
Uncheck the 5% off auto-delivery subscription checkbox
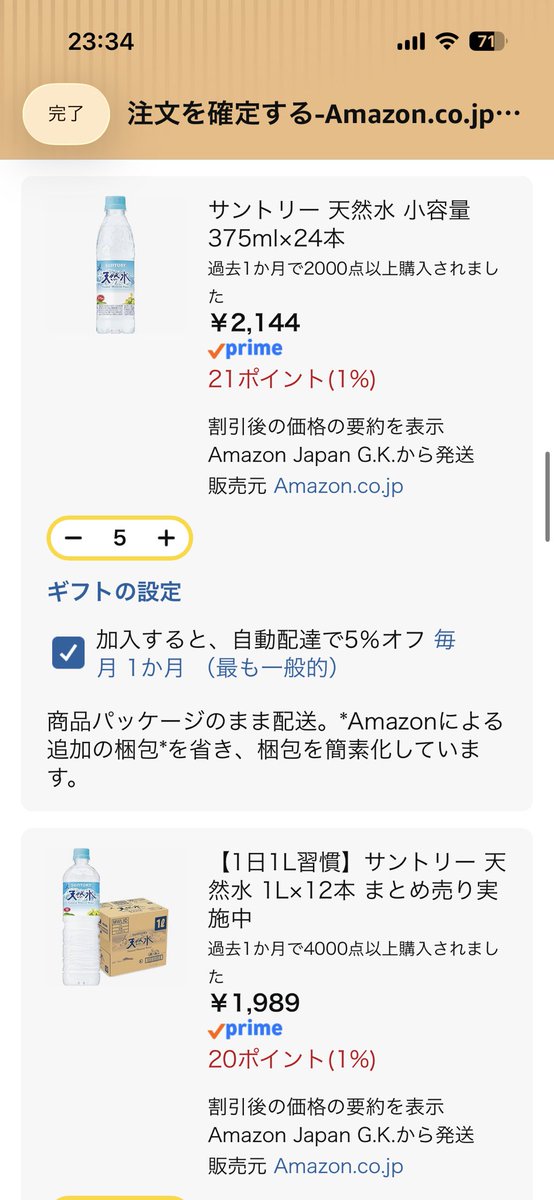[68, 653]
